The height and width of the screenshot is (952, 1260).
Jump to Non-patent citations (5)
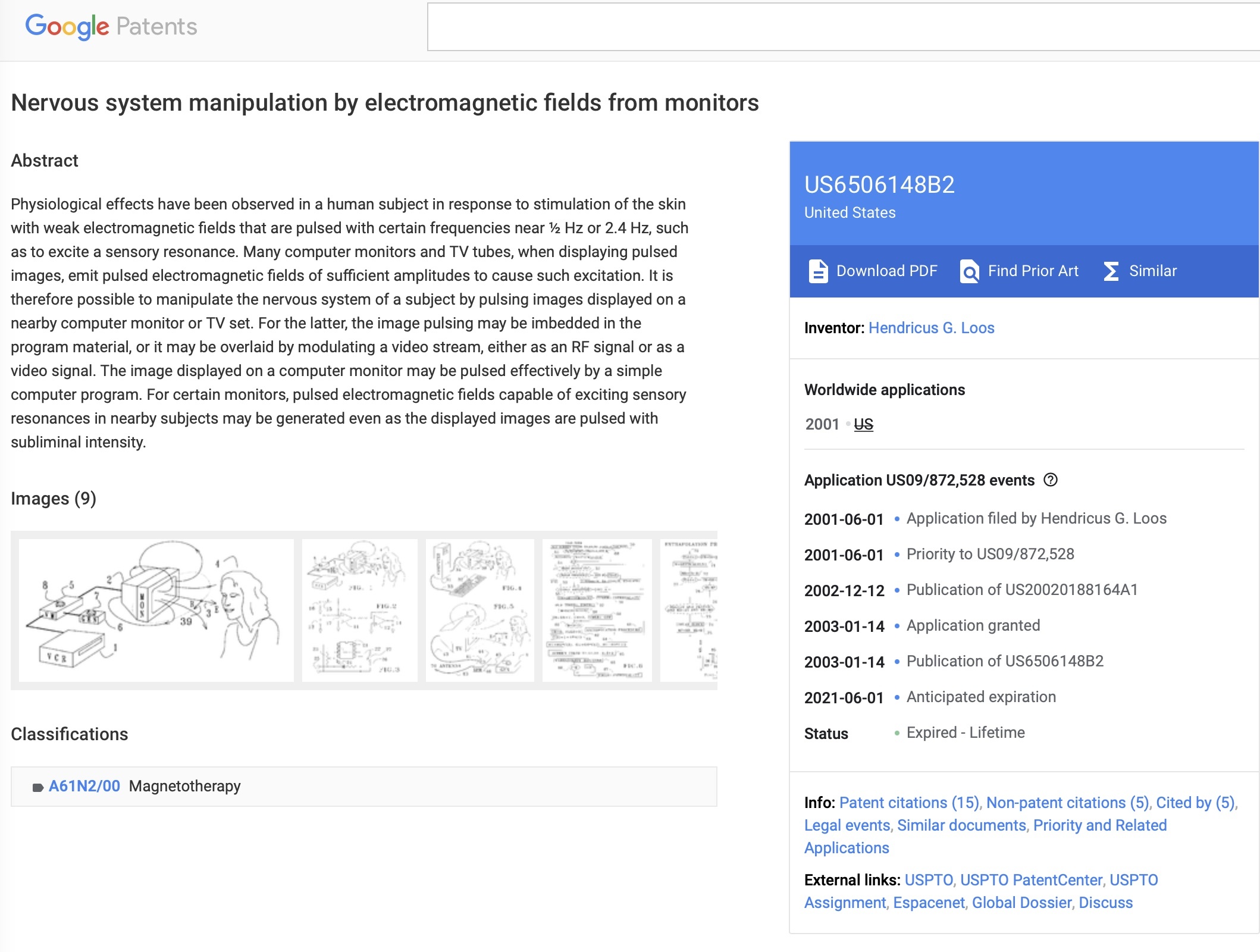[1067, 803]
